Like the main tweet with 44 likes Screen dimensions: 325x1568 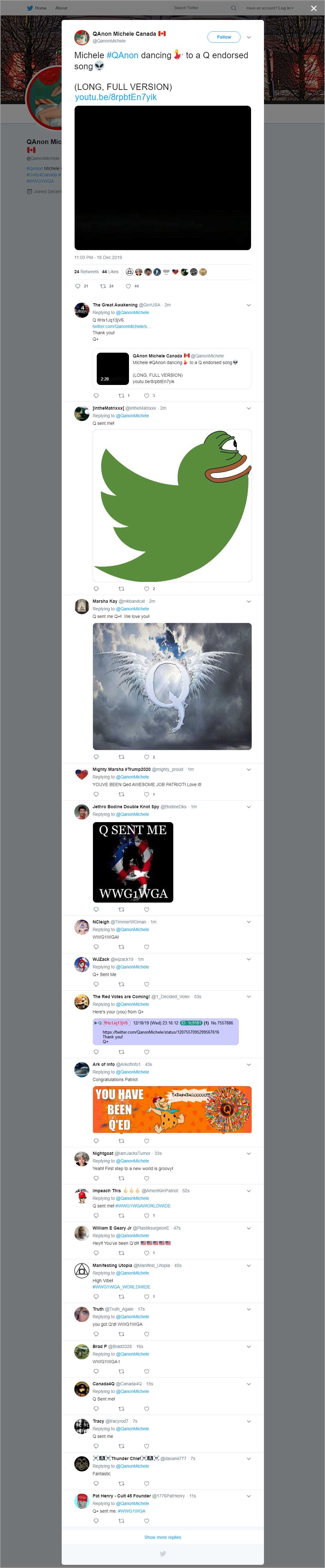128,286
